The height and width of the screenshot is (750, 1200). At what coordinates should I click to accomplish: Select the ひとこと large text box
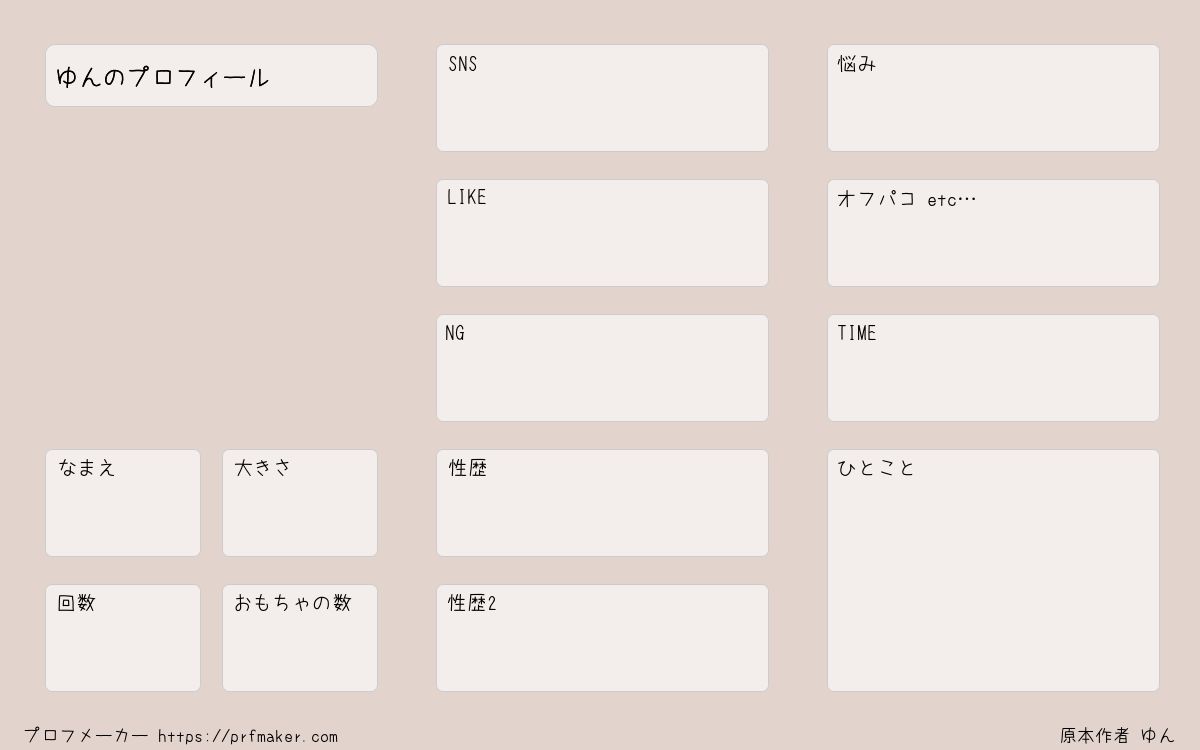point(993,570)
